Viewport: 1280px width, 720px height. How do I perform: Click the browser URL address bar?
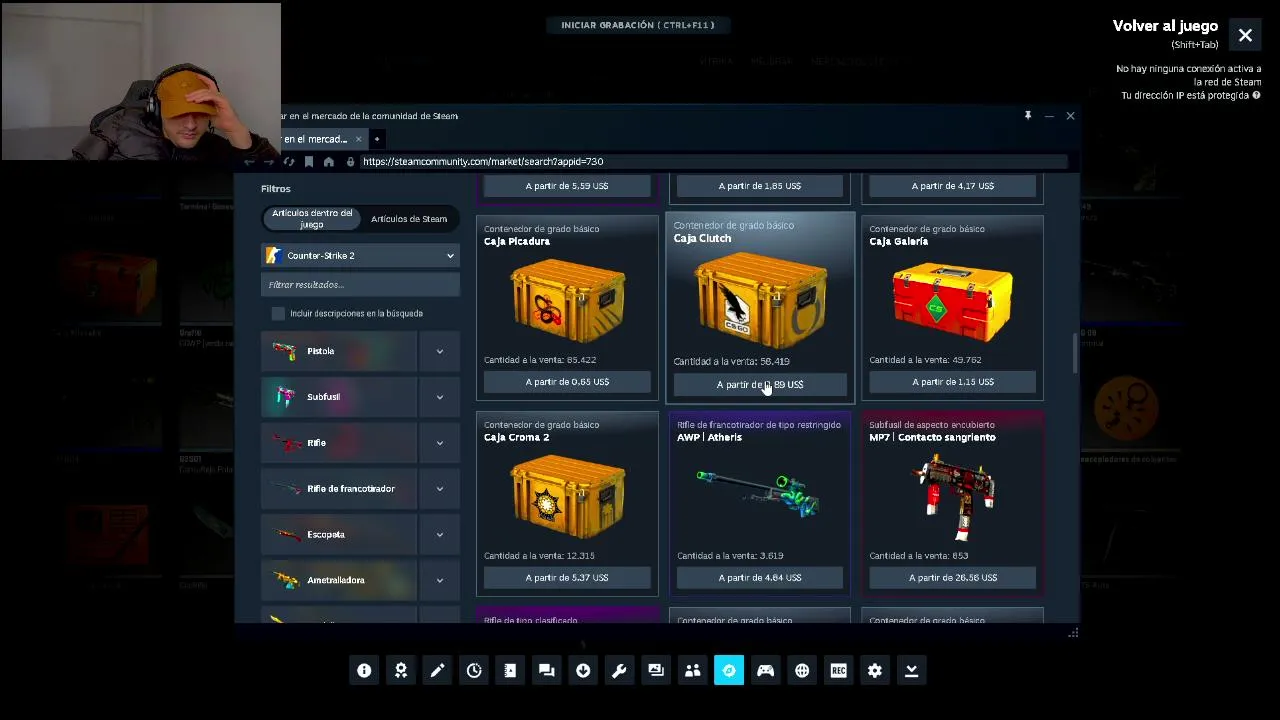(714, 161)
